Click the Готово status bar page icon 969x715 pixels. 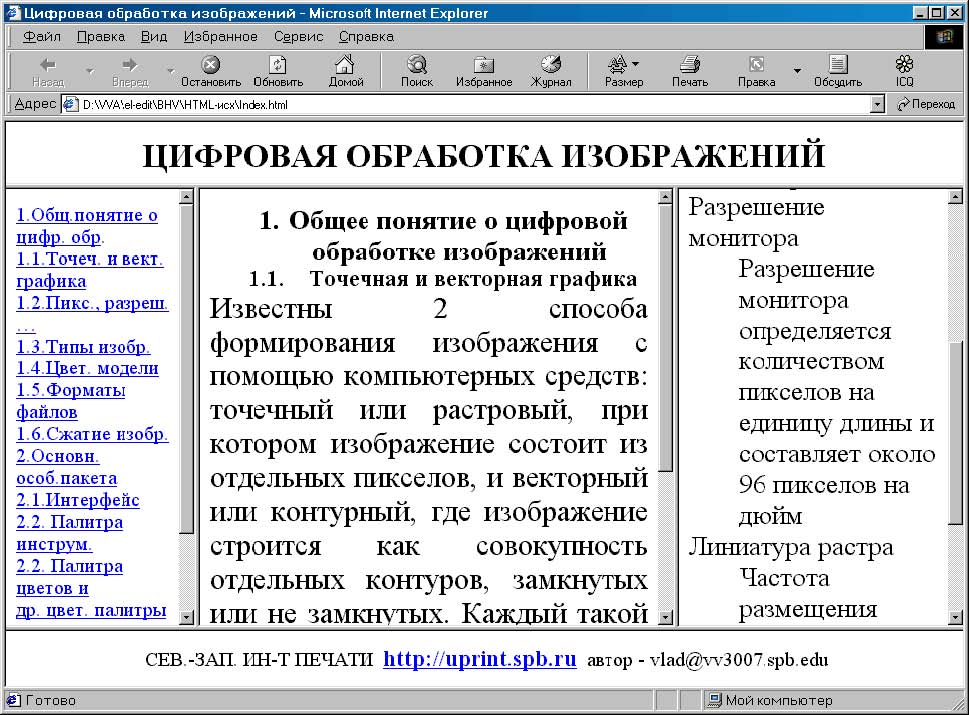point(13,700)
